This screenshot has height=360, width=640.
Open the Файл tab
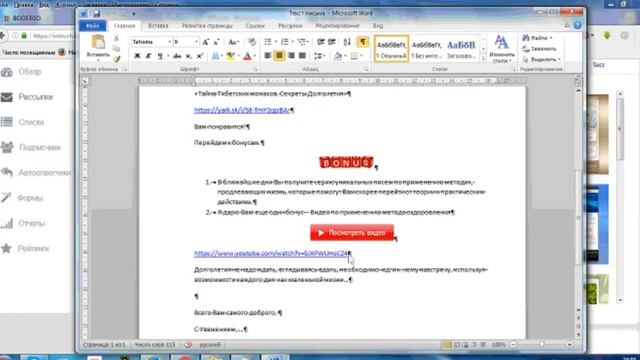pos(93,26)
